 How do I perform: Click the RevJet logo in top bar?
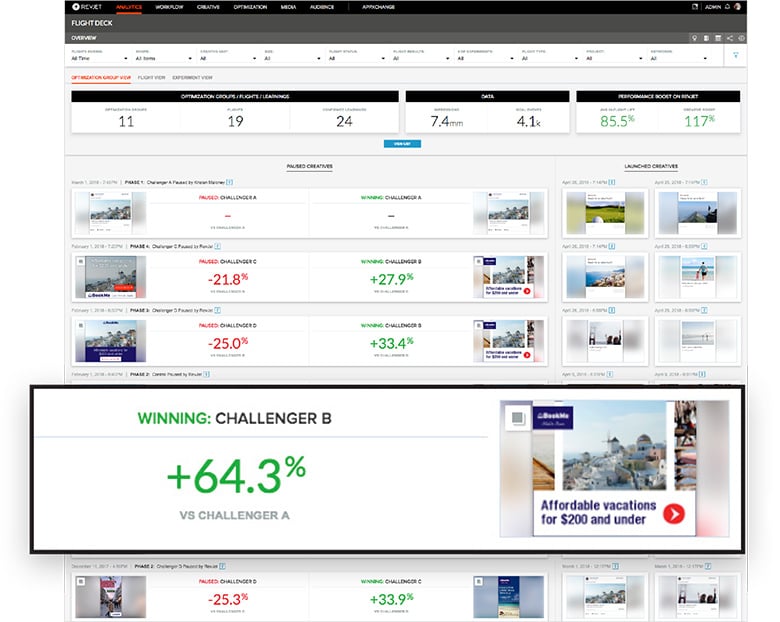pos(89,6)
